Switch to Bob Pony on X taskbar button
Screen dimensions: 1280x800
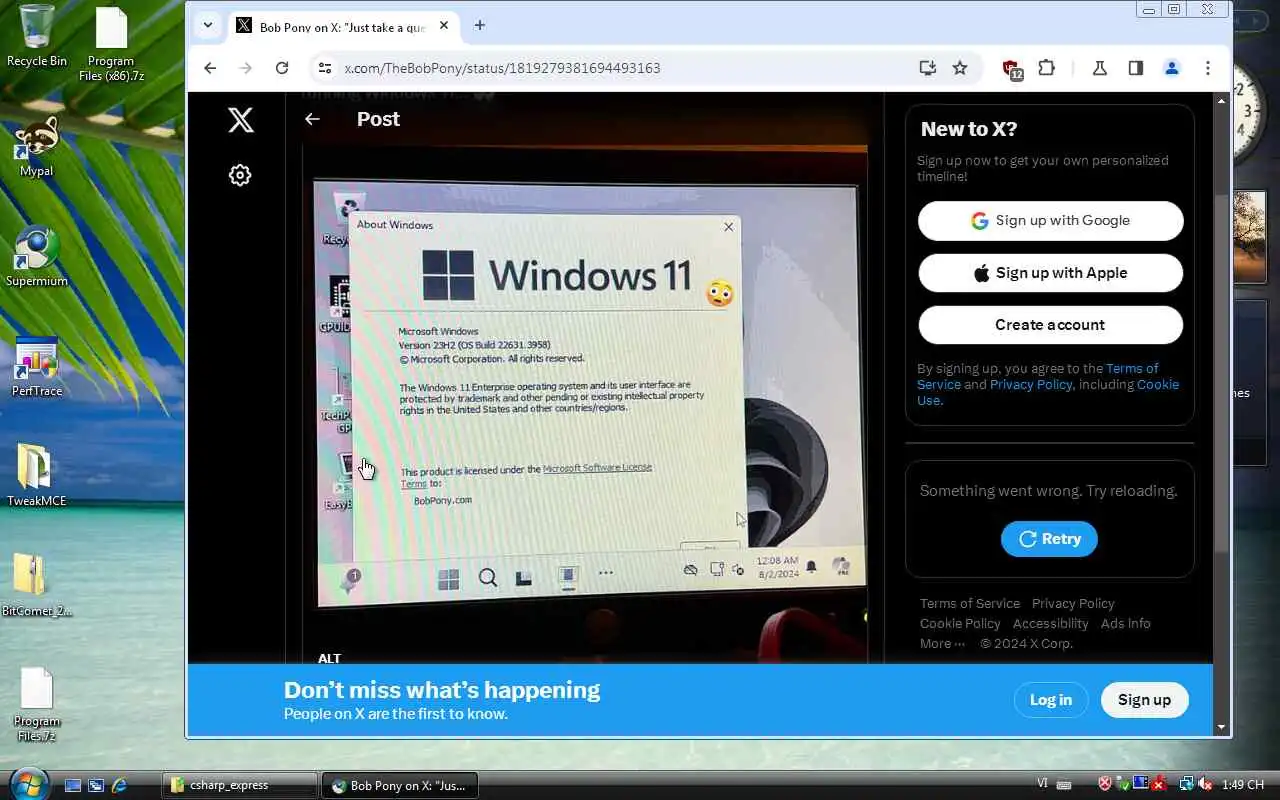[x=400, y=785]
